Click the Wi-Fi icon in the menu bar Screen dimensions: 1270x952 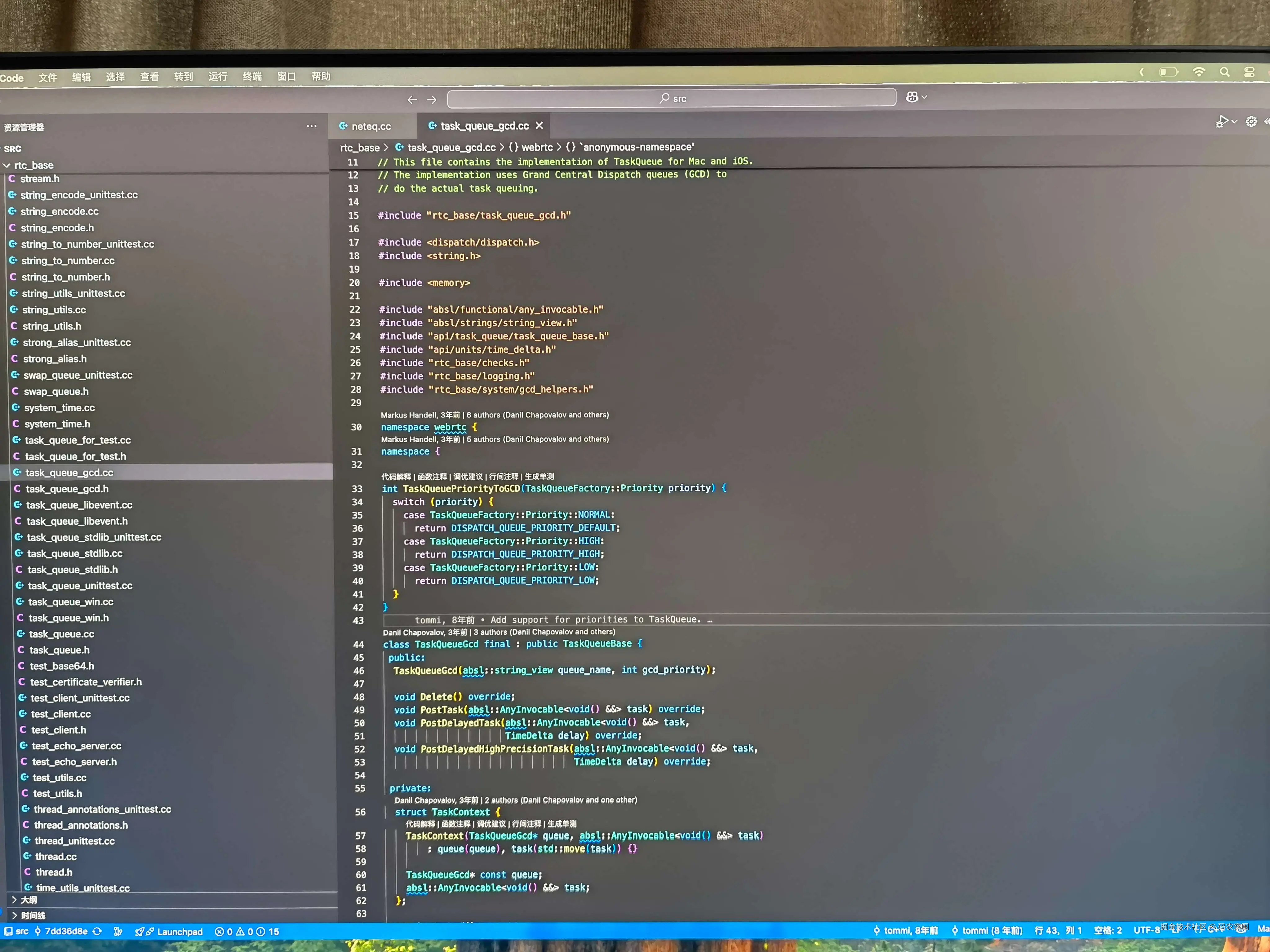1199,72
